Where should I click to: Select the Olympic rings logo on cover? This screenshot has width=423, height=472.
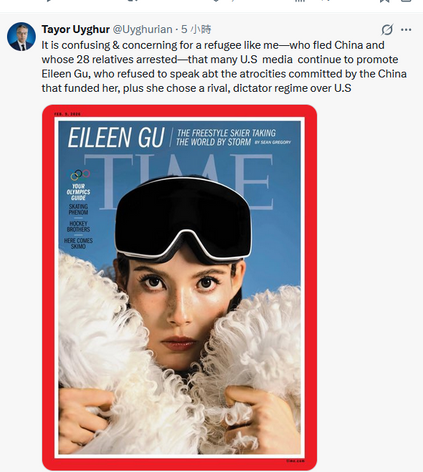(x=80, y=174)
